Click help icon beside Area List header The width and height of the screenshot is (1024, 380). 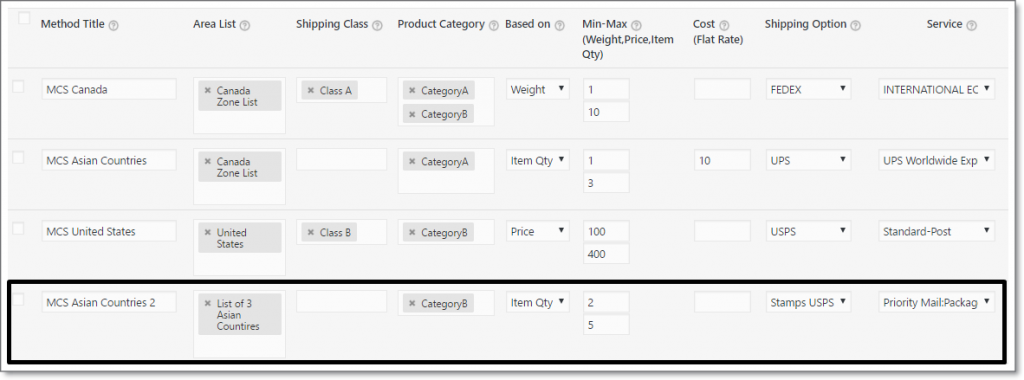[x=245, y=25]
